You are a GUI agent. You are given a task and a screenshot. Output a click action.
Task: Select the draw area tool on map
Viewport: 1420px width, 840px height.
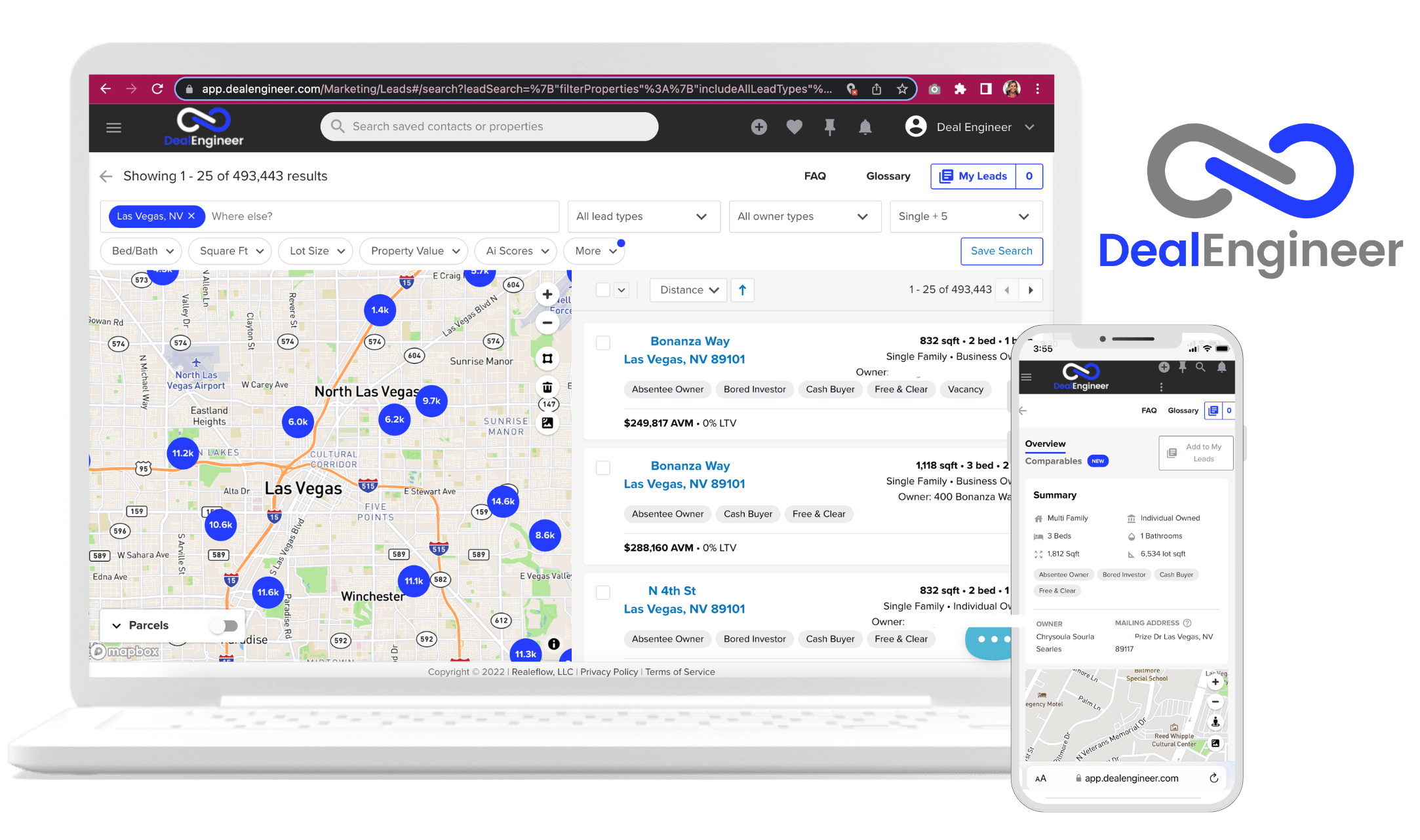(547, 358)
